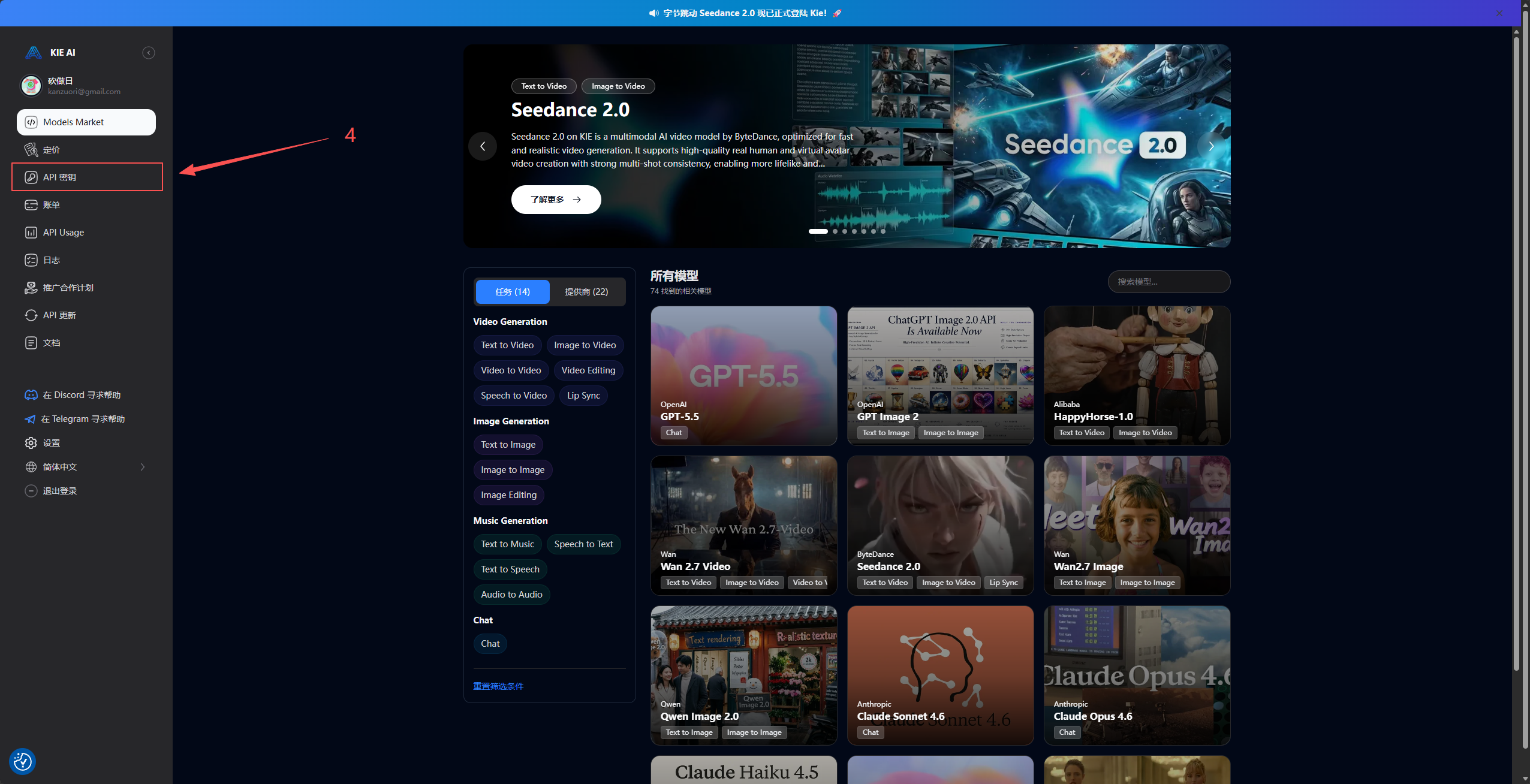Open the API Usage chart icon
Image resolution: width=1530 pixels, height=784 pixels.
tap(31, 233)
